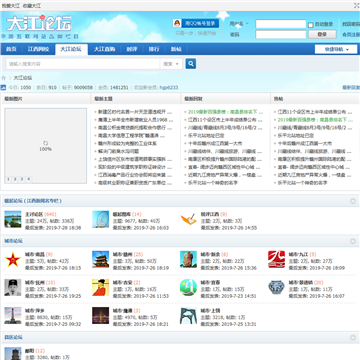360x360 pixels.
Task: Open 城市·景德镇 porcelain vase icon
Action: pos(276,287)
